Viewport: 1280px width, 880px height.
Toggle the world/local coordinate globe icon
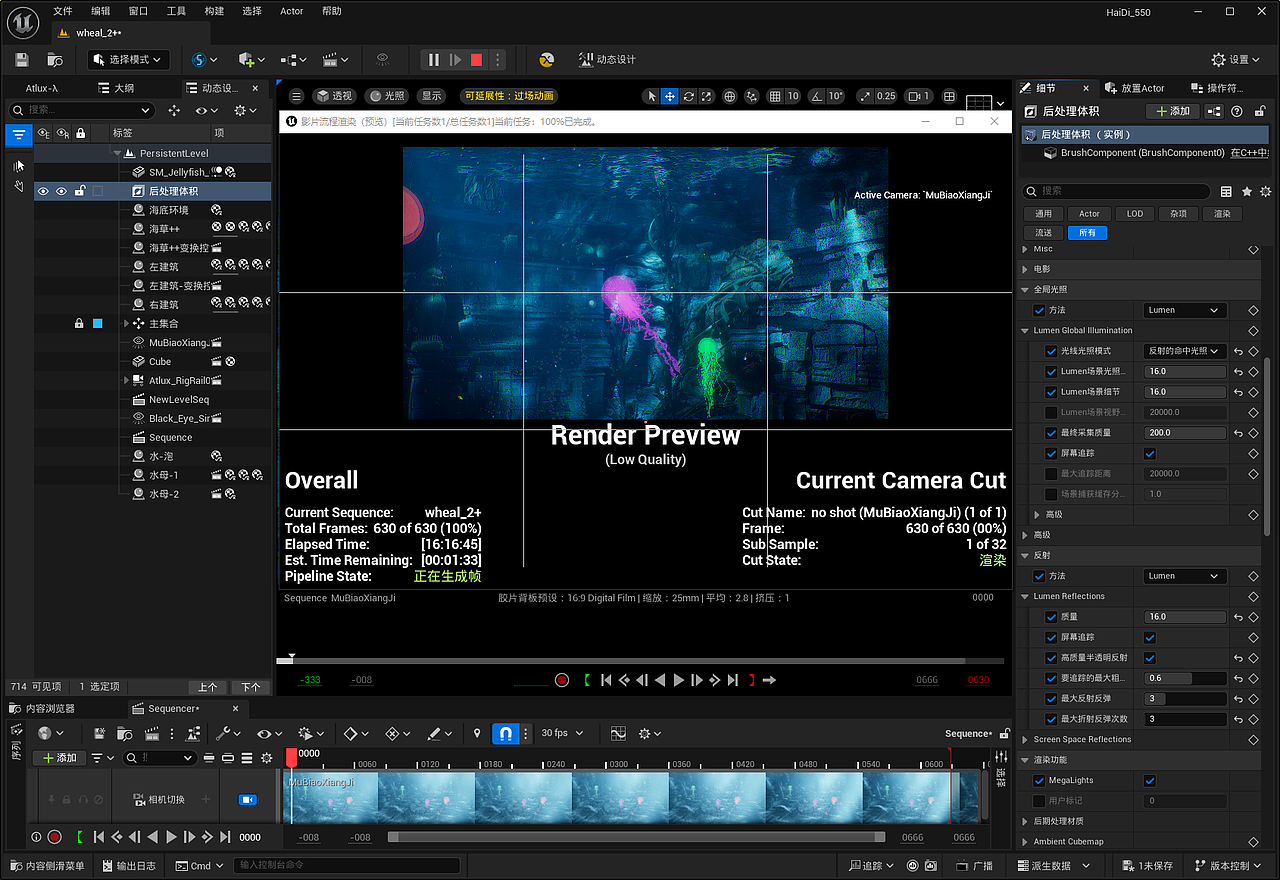[730, 96]
